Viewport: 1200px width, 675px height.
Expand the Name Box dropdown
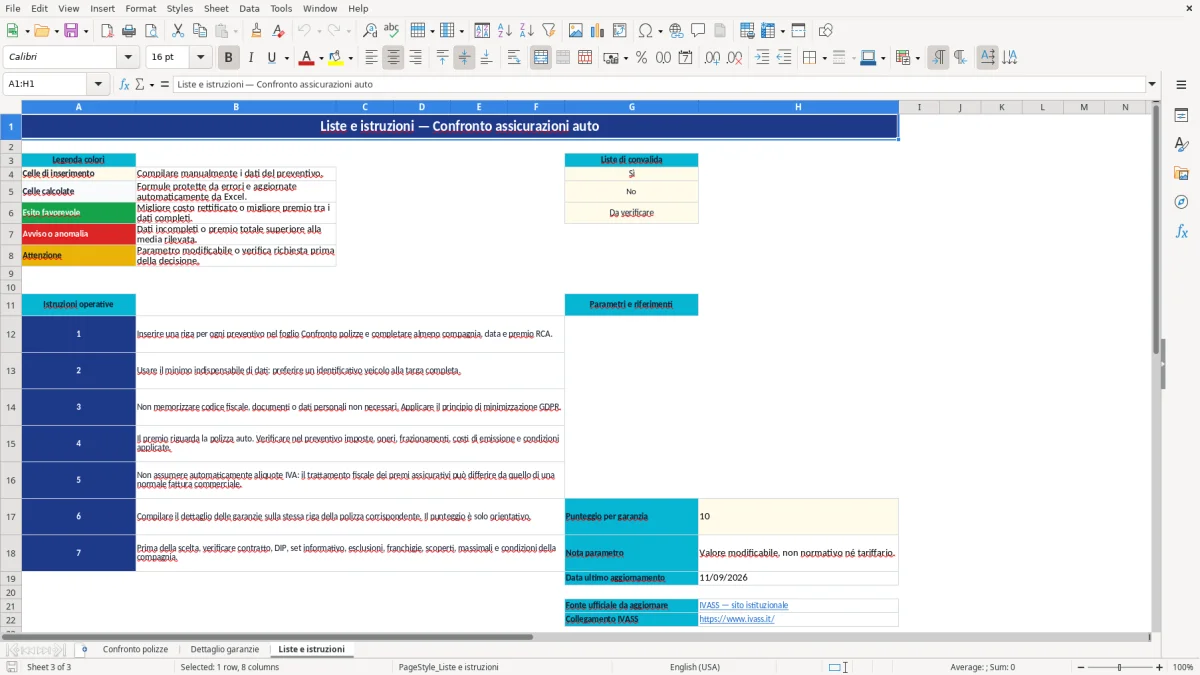point(98,84)
